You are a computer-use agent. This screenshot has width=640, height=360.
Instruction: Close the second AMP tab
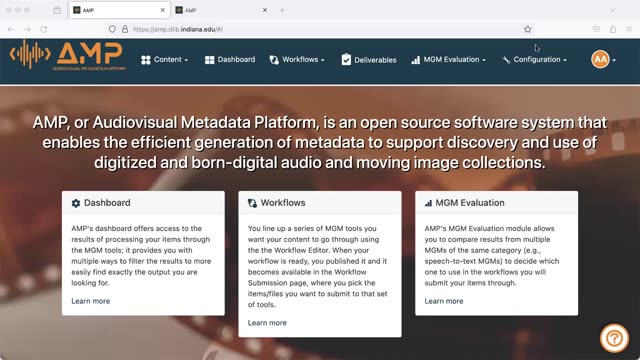[x=264, y=10]
